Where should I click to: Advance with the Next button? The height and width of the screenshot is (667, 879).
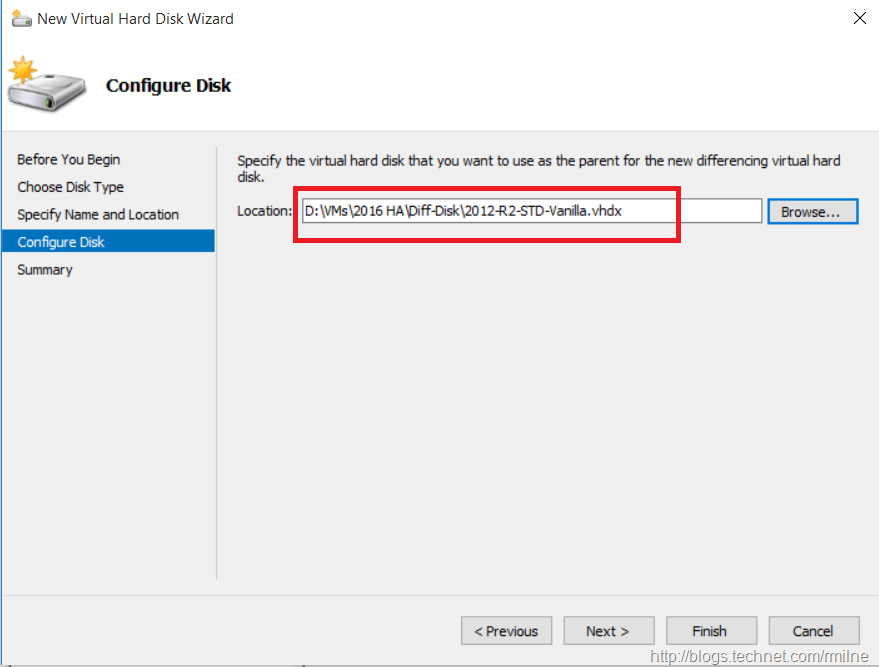point(608,631)
